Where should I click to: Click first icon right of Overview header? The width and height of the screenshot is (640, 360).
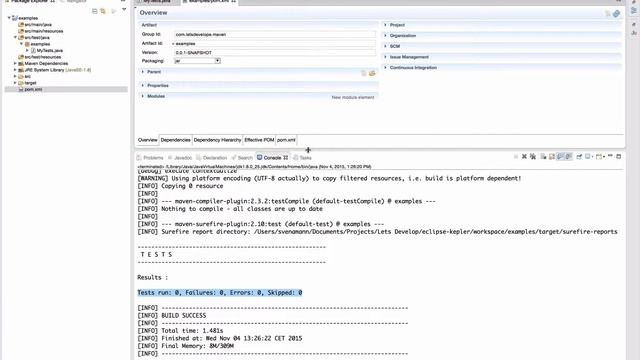click(x=608, y=13)
